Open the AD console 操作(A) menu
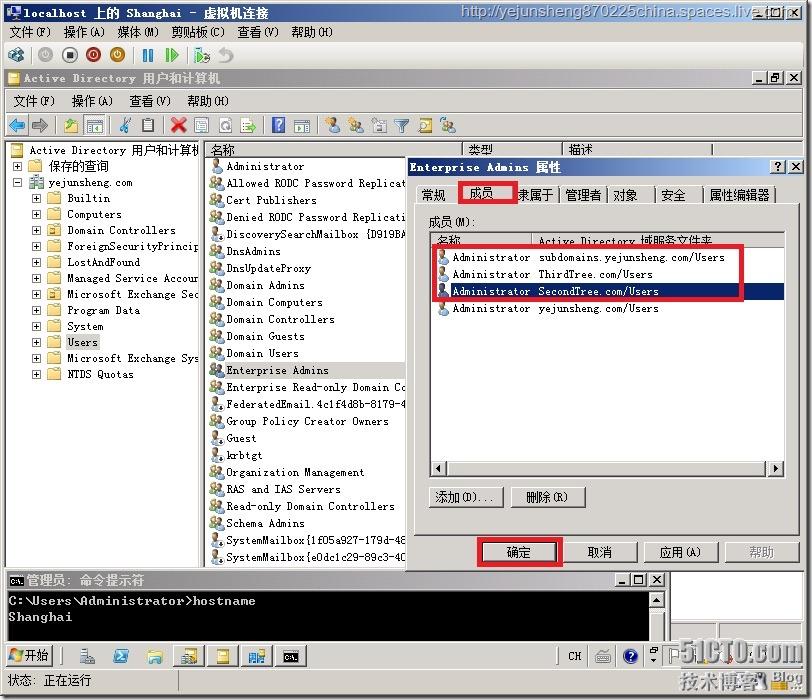 coord(92,101)
